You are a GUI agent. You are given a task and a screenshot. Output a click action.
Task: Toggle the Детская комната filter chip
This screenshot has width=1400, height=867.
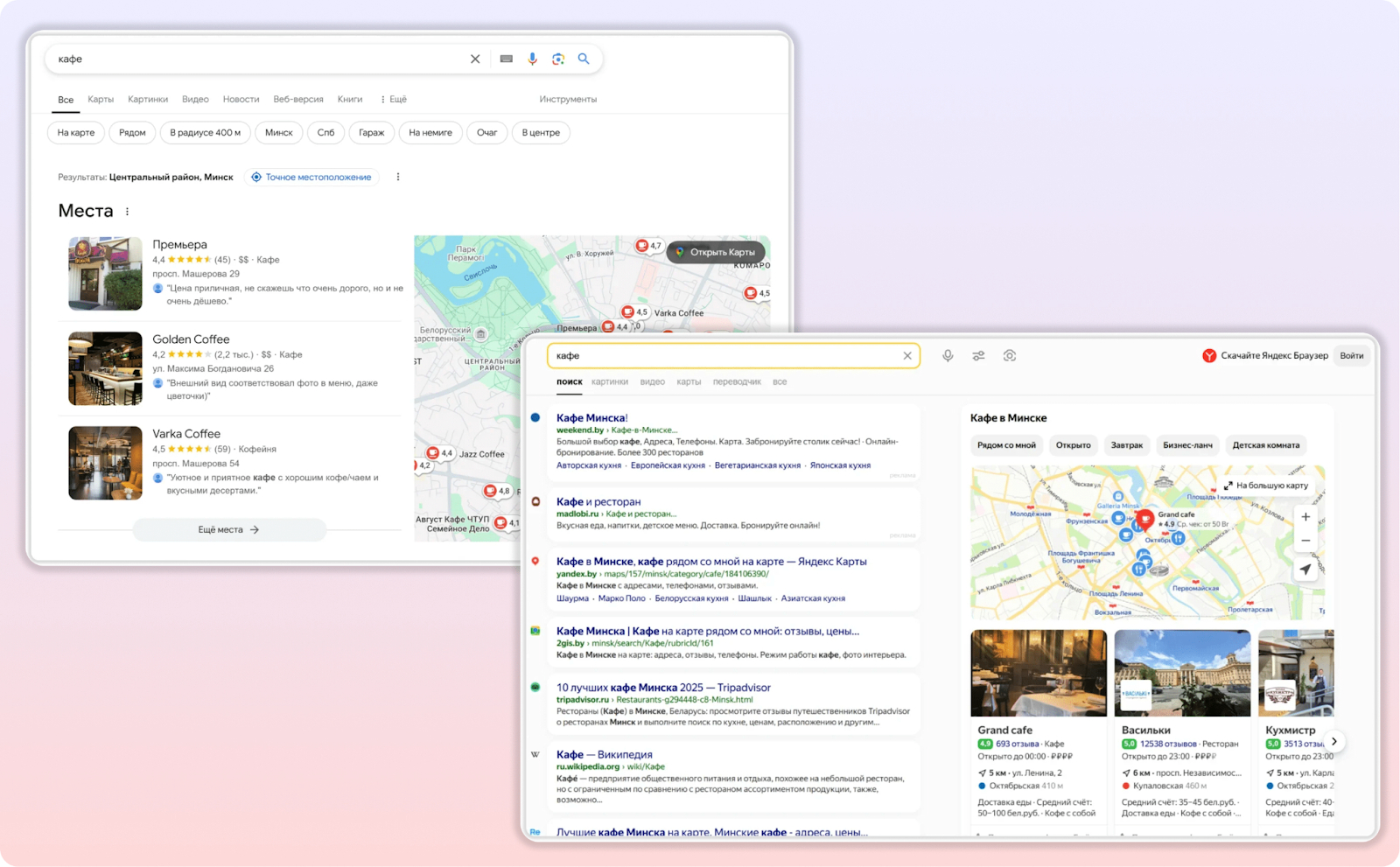[1266, 445]
